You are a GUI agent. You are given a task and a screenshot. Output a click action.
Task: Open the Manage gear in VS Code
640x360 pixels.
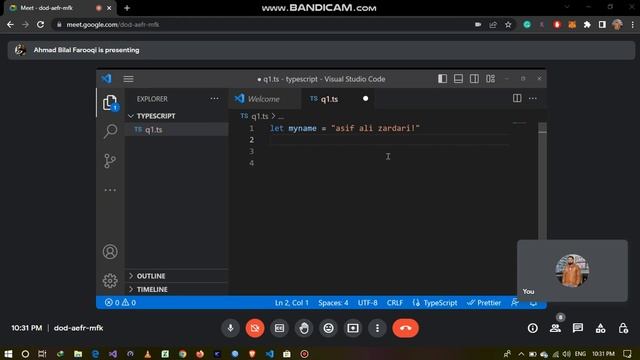110,281
